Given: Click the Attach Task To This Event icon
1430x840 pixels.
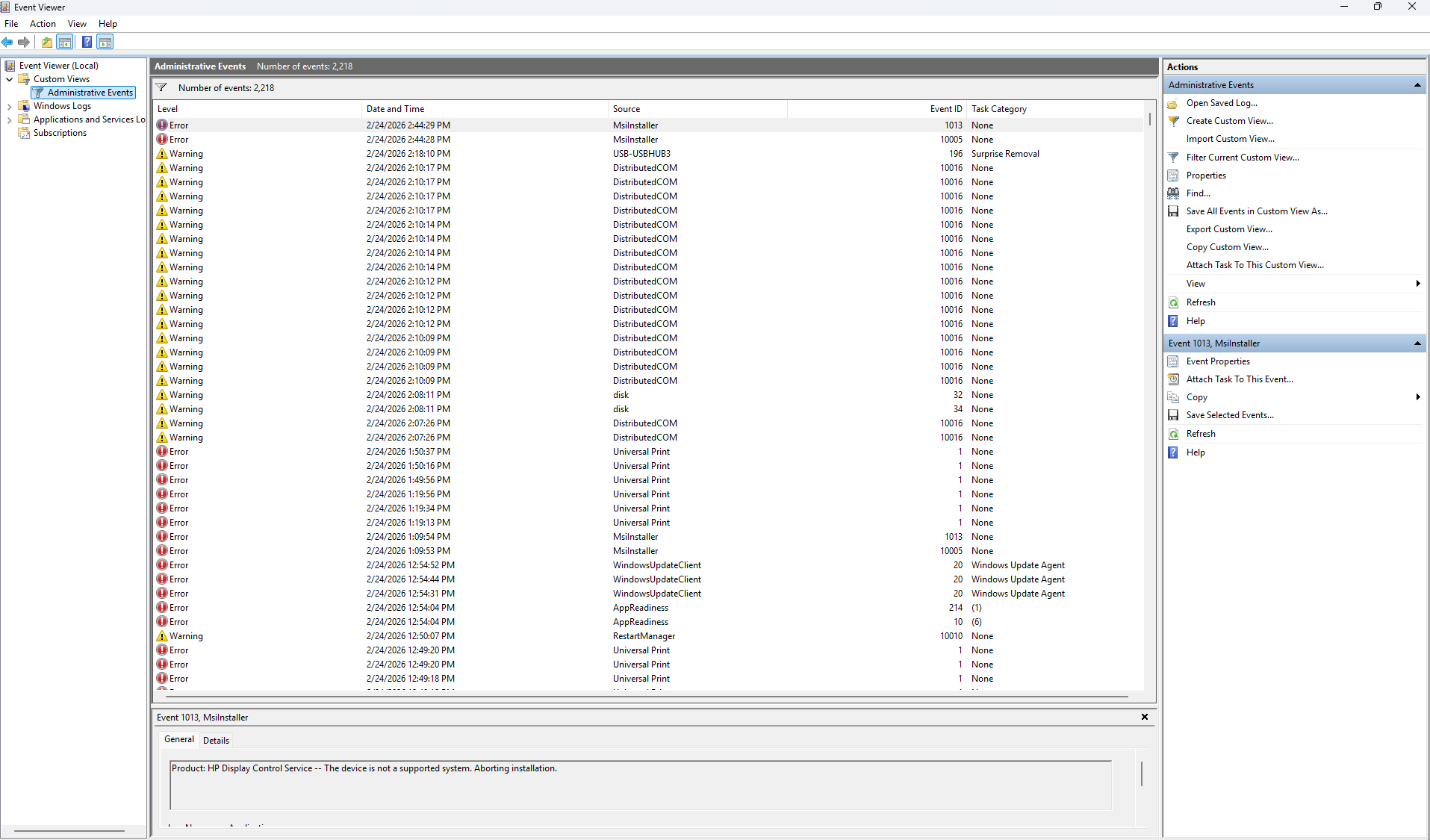Looking at the screenshot, I should [x=1173, y=379].
